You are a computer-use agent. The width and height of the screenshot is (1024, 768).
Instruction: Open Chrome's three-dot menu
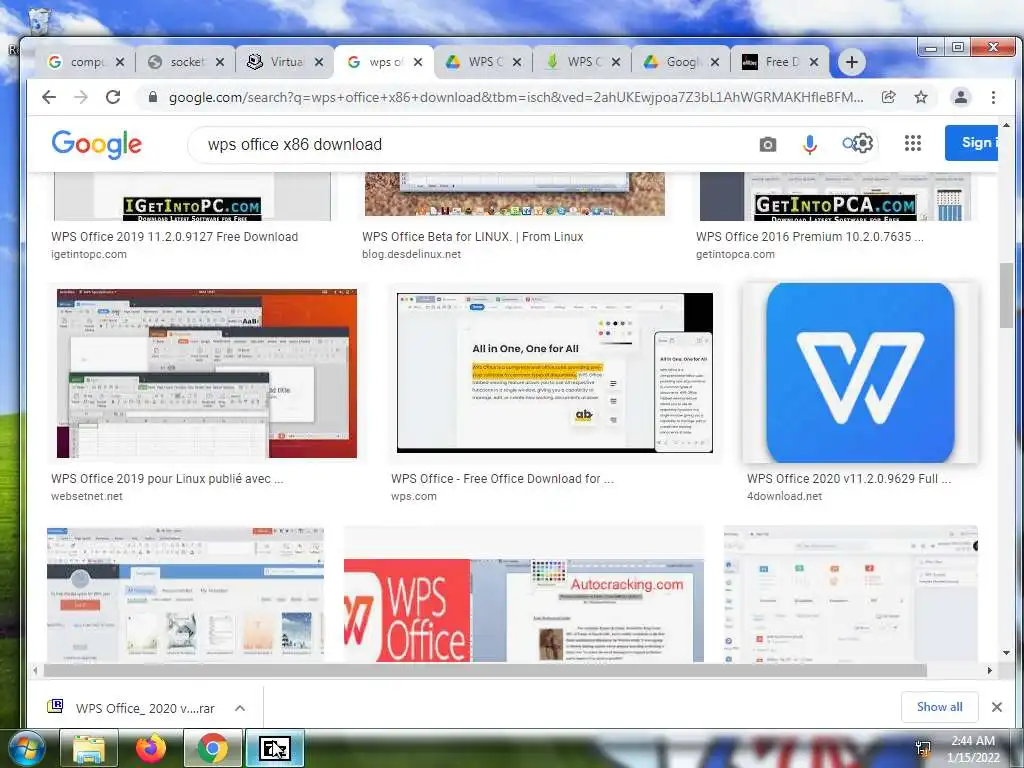point(993,97)
